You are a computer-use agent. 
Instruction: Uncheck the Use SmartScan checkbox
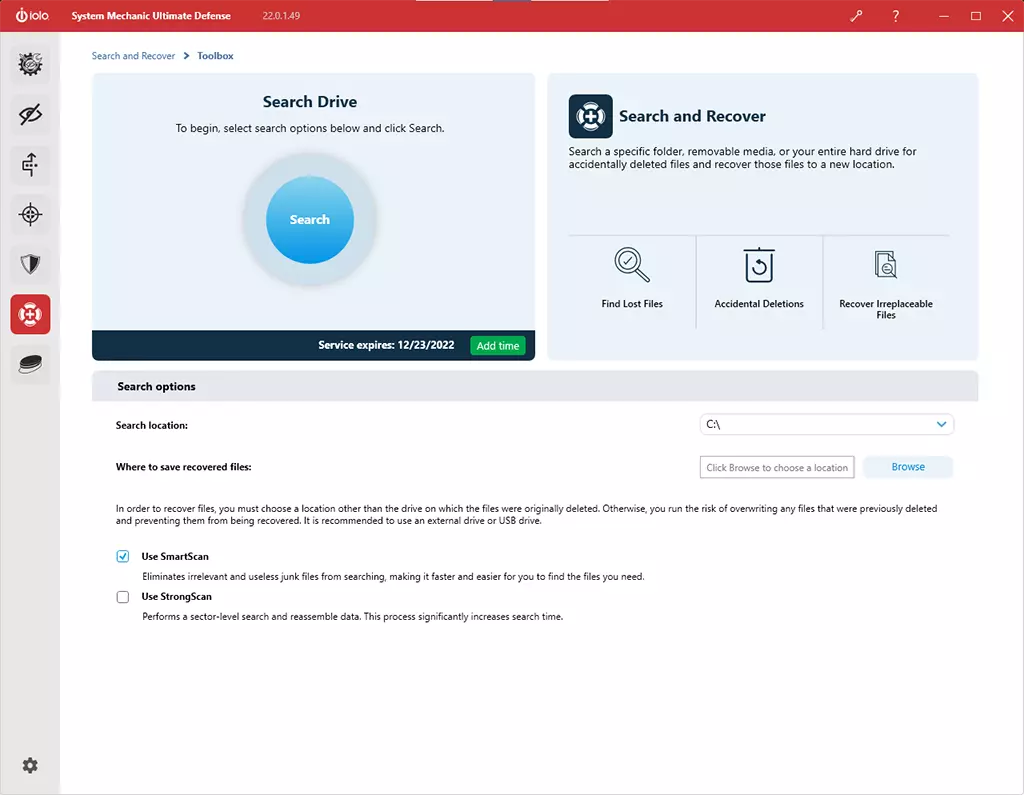tap(123, 556)
